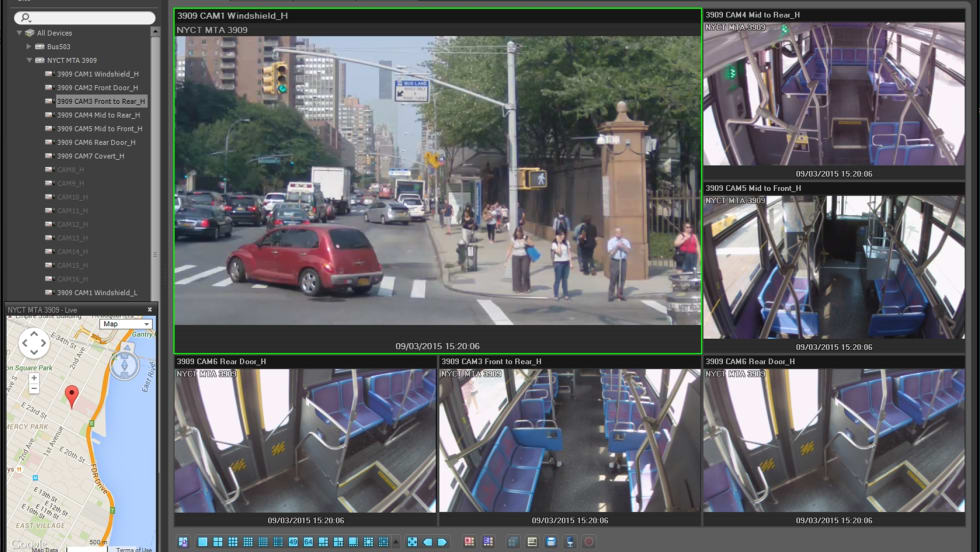Select the single-view layout icon

(x=203, y=542)
